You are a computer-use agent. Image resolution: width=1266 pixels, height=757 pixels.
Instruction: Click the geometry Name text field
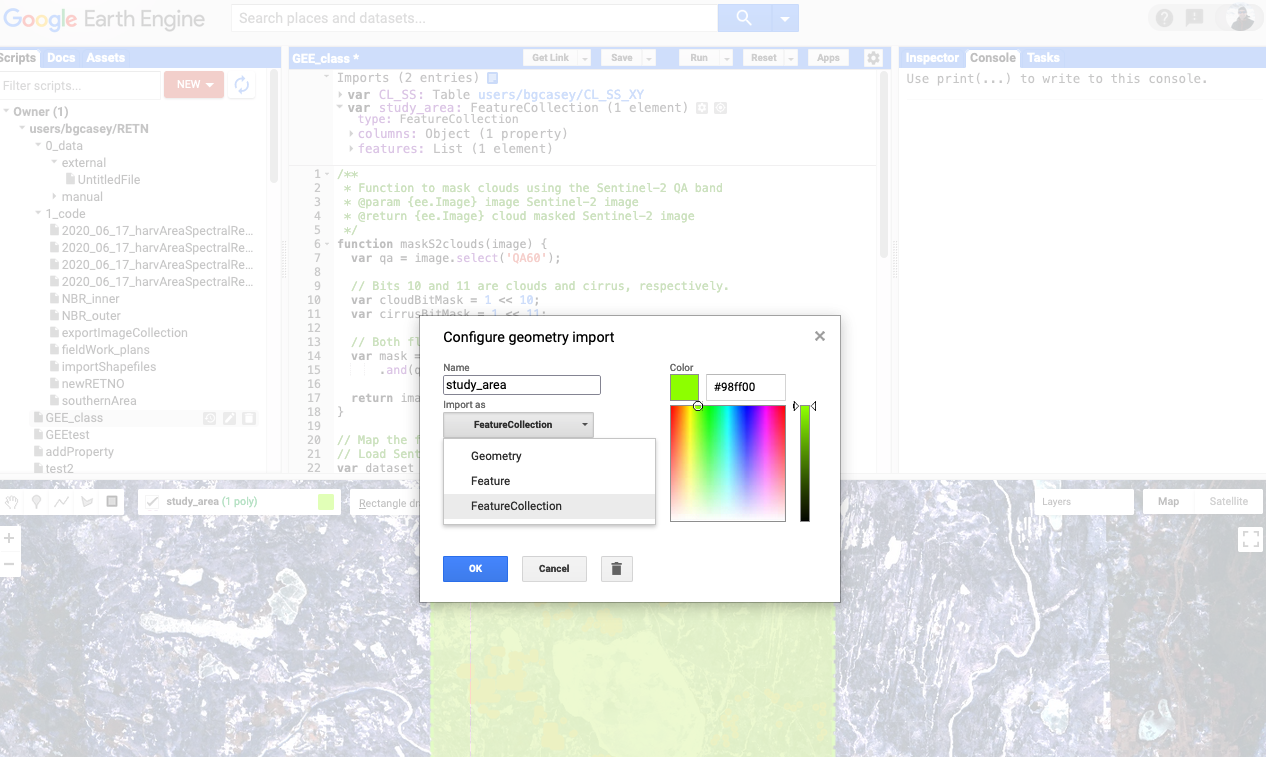point(521,385)
